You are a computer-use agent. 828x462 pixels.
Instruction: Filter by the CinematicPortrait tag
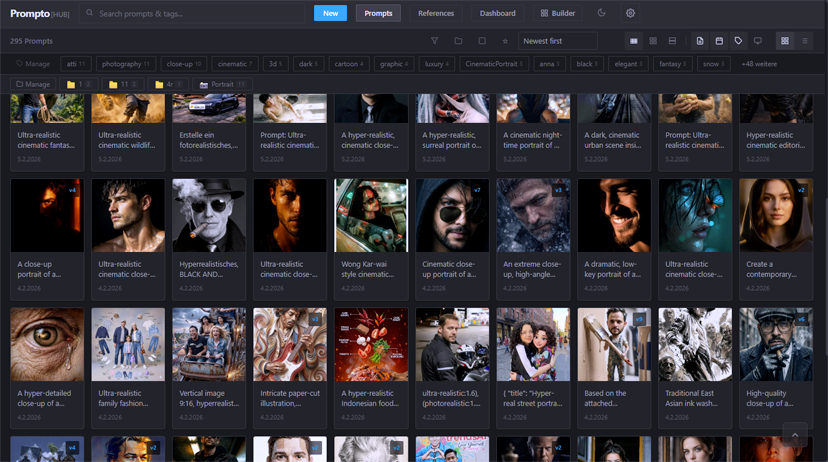pyautogui.click(x=494, y=64)
